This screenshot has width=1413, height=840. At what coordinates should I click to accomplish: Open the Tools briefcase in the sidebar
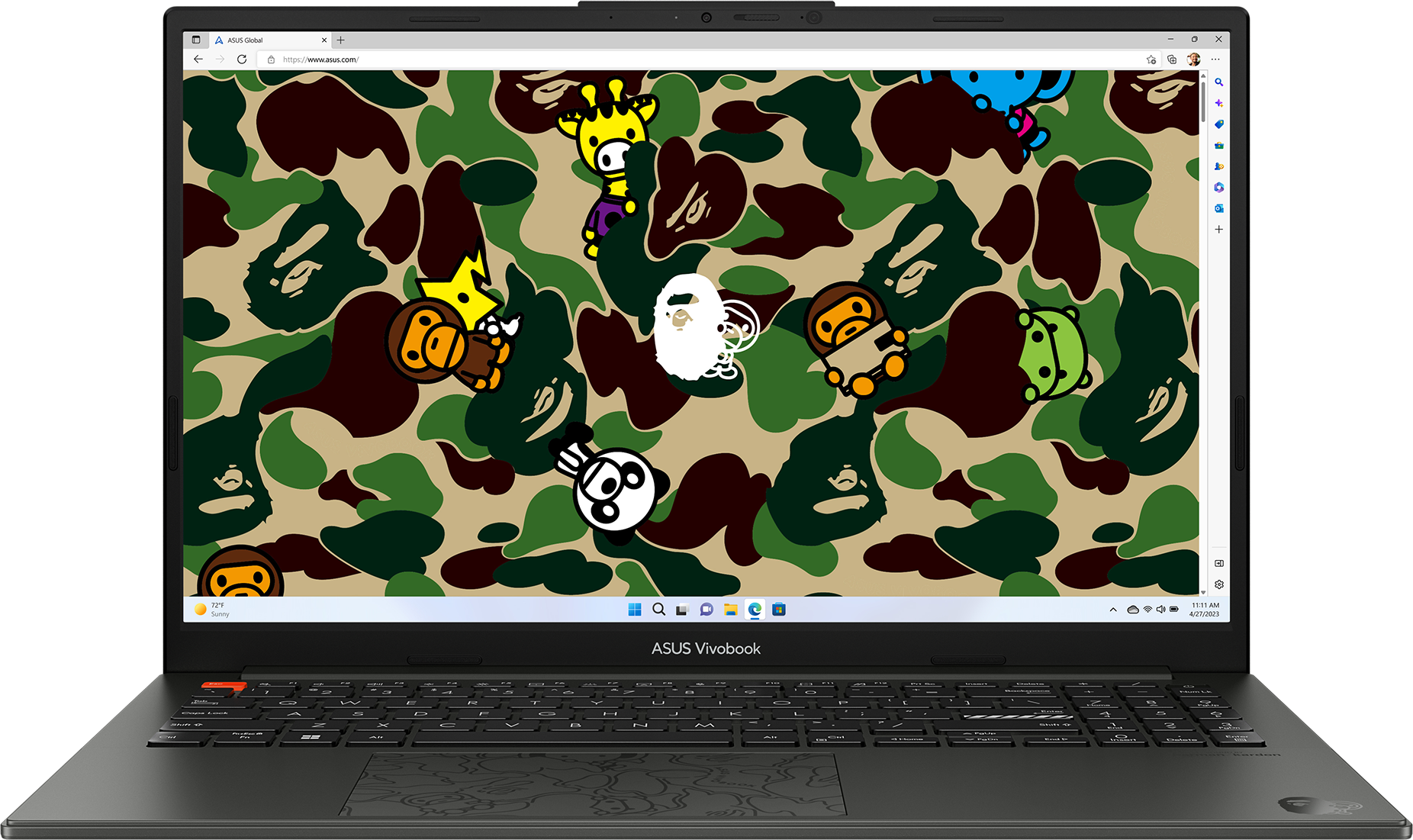[x=1219, y=145]
